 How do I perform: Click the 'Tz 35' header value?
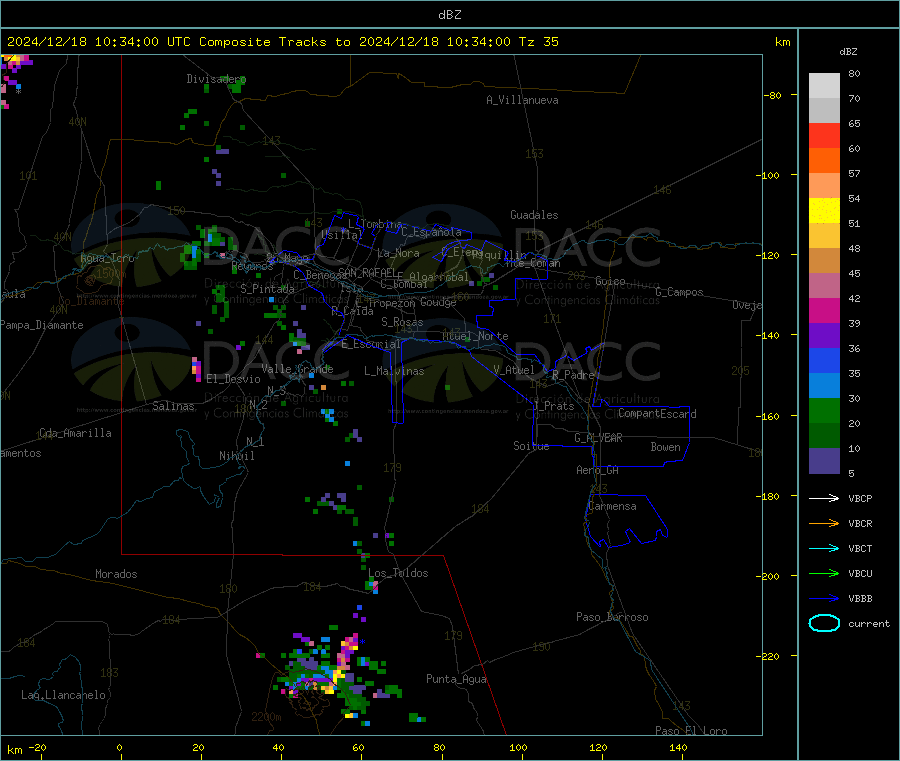[538, 42]
